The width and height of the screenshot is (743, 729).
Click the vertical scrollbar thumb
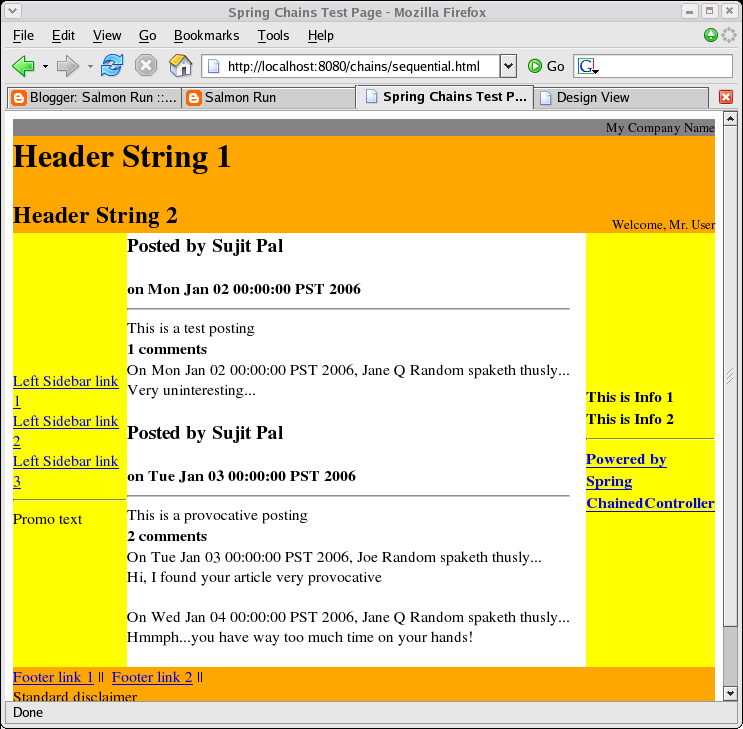[730, 374]
